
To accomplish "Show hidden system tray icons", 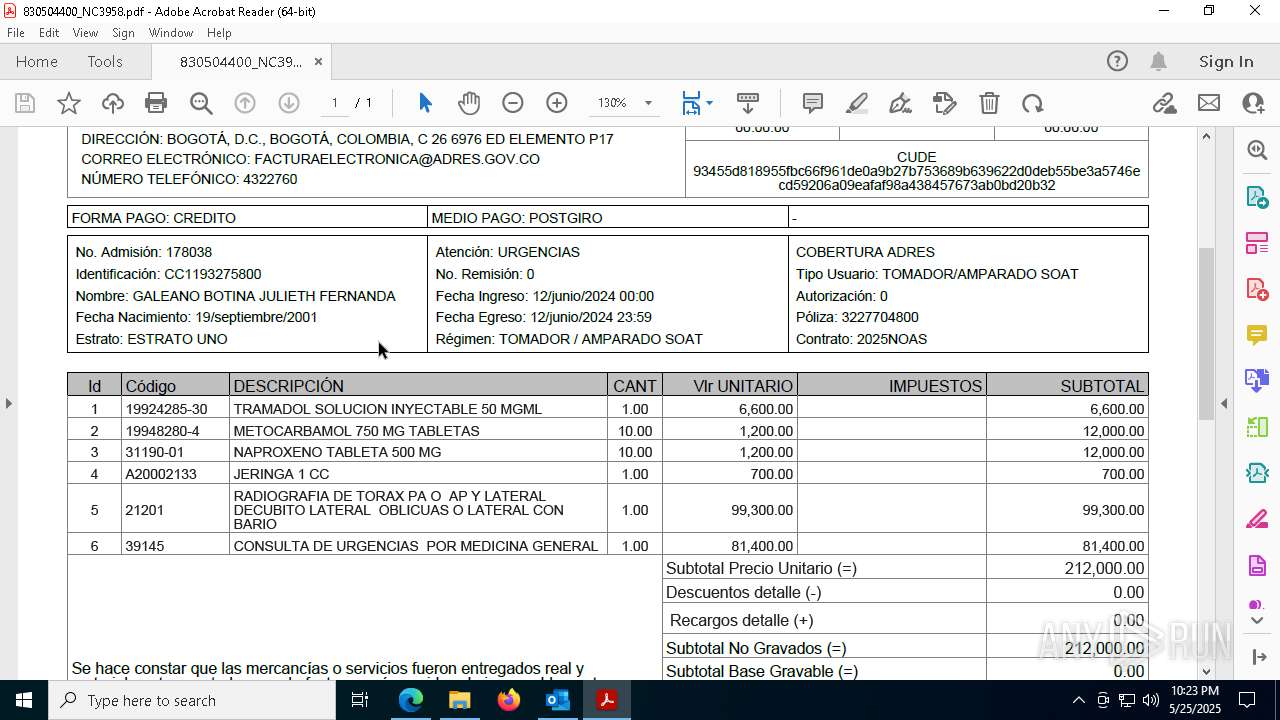I will 1078,700.
